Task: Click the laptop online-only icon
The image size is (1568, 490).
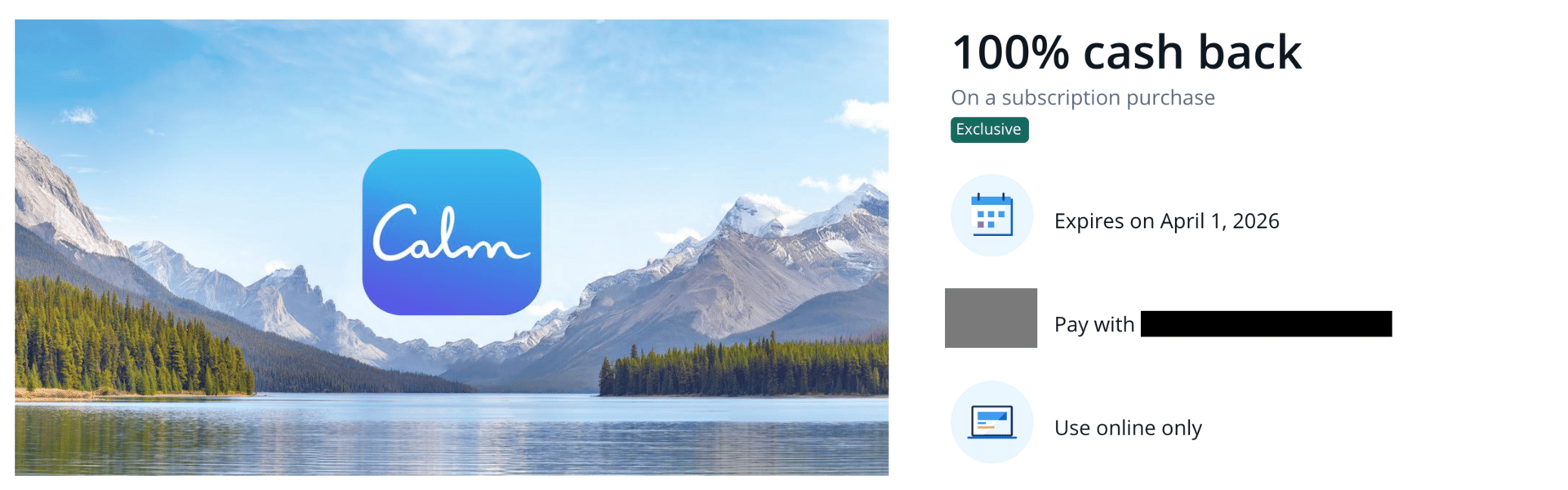Action: 991,422
